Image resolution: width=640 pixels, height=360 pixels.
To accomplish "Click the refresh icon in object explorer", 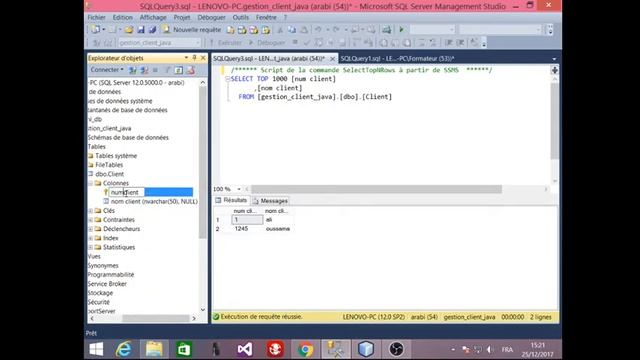I will coord(179,70).
